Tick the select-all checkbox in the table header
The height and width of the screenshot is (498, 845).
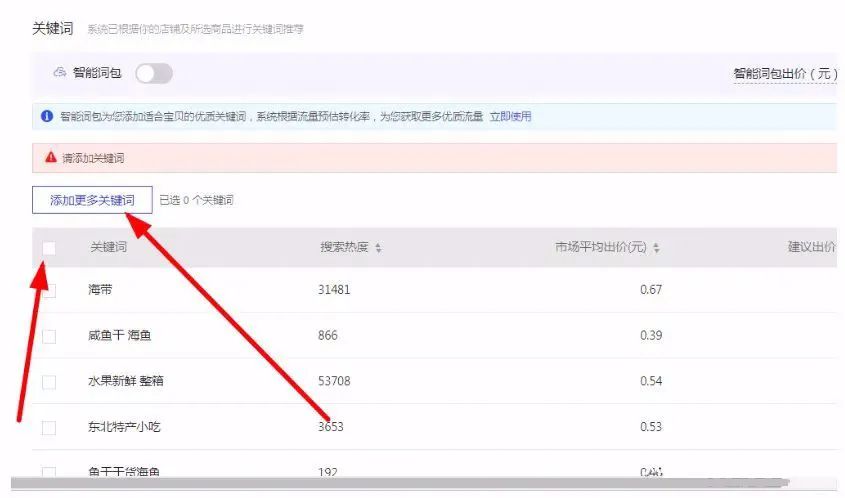[x=49, y=248]
